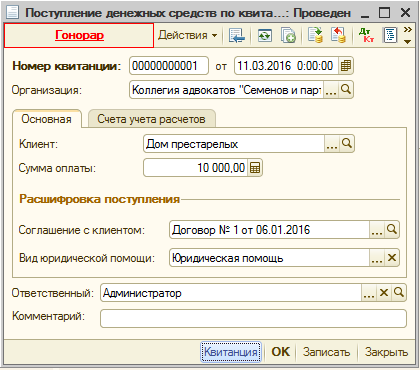Click the Закрыть button

click(386, 352)
